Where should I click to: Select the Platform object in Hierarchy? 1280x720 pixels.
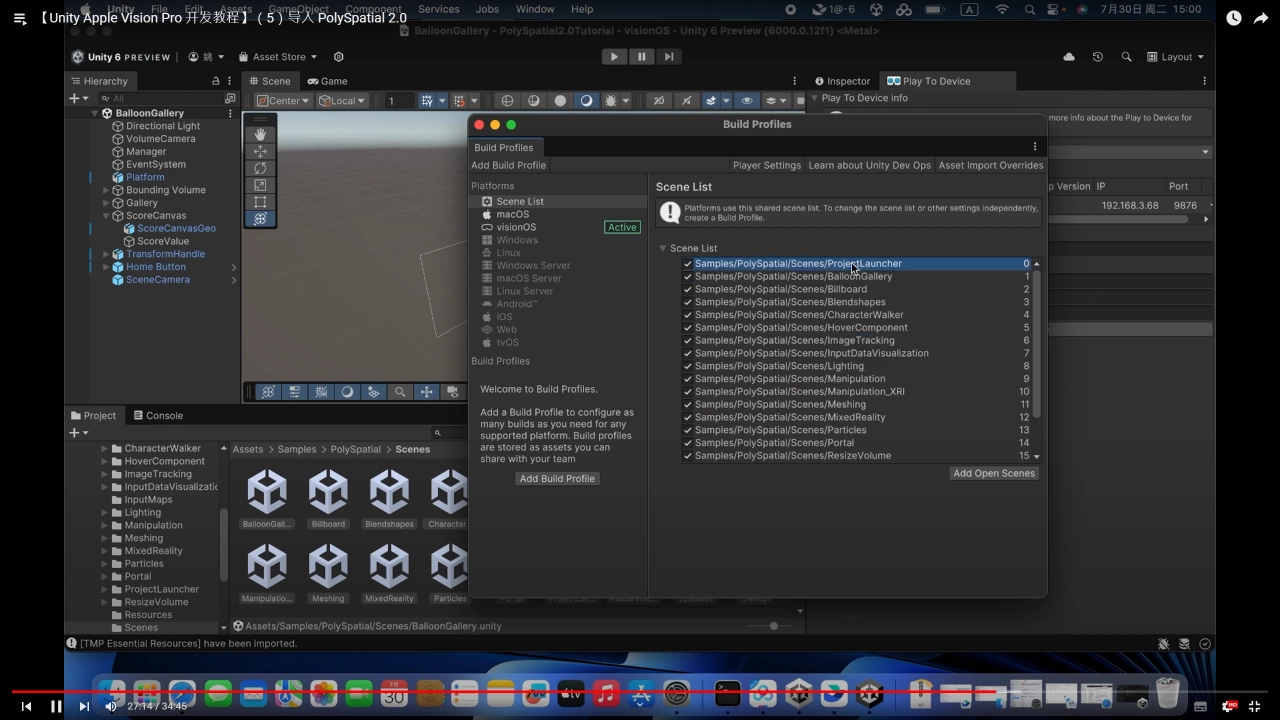[145, 177]
